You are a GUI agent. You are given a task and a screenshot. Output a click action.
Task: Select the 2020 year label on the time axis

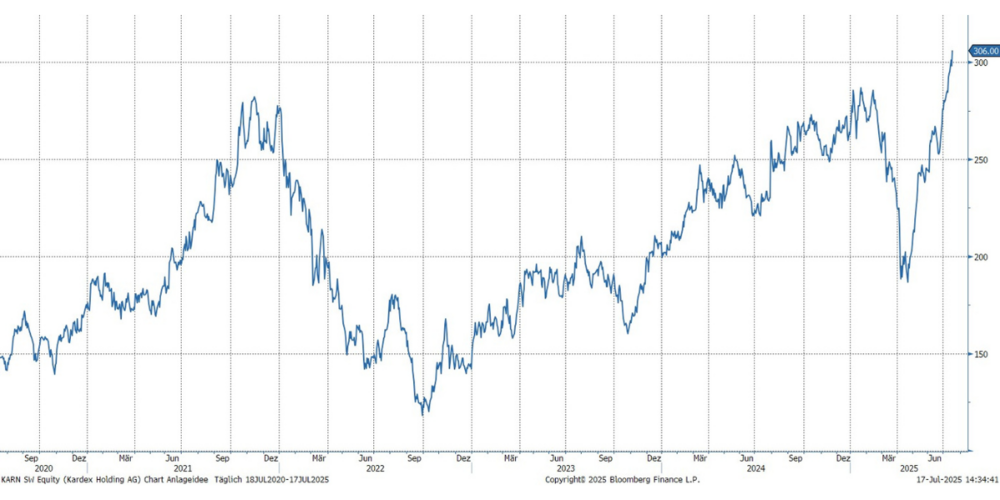click(42, 467)
